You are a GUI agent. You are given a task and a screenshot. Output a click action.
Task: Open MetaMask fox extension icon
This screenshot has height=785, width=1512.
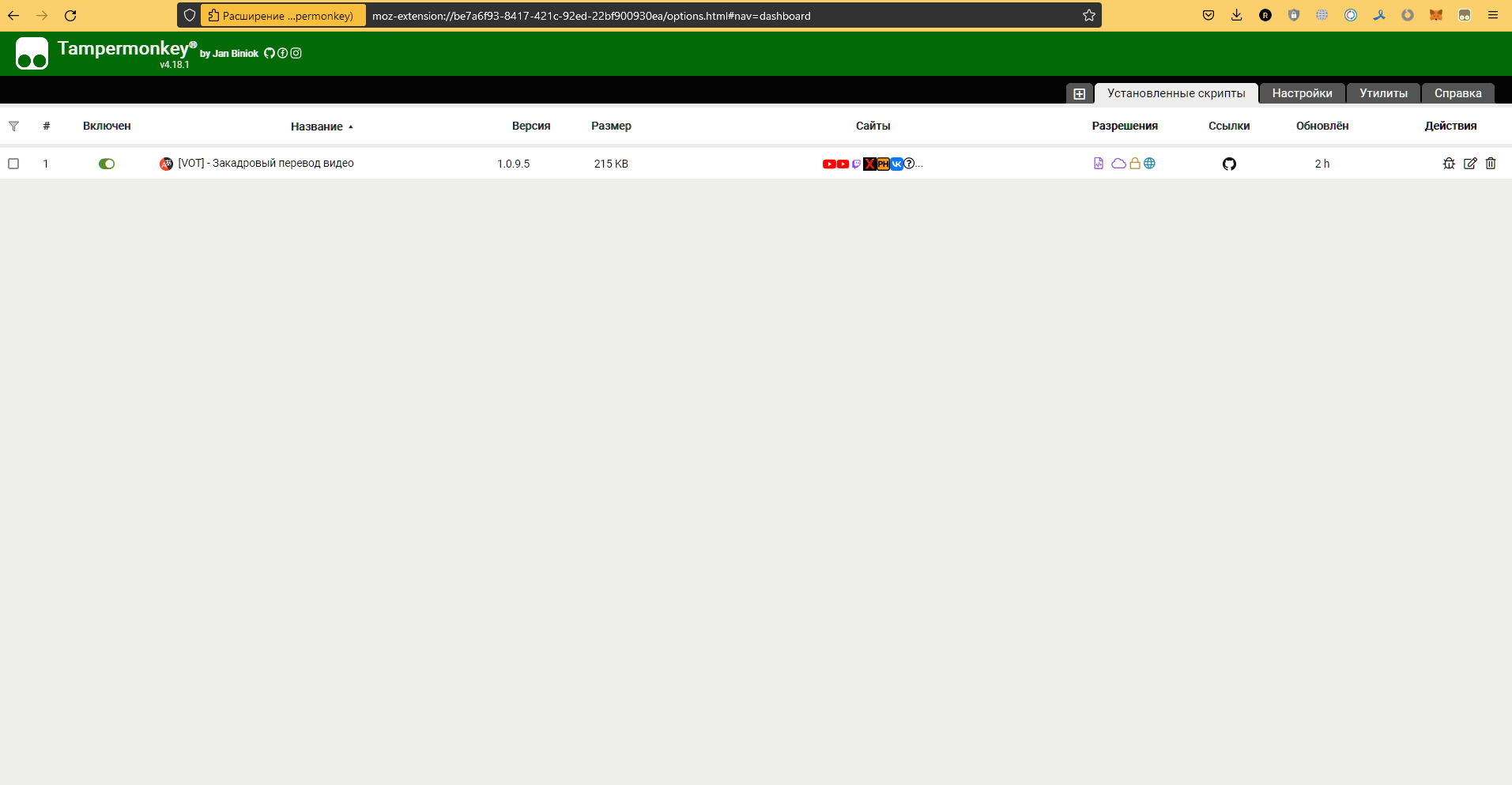[1436, 15]
